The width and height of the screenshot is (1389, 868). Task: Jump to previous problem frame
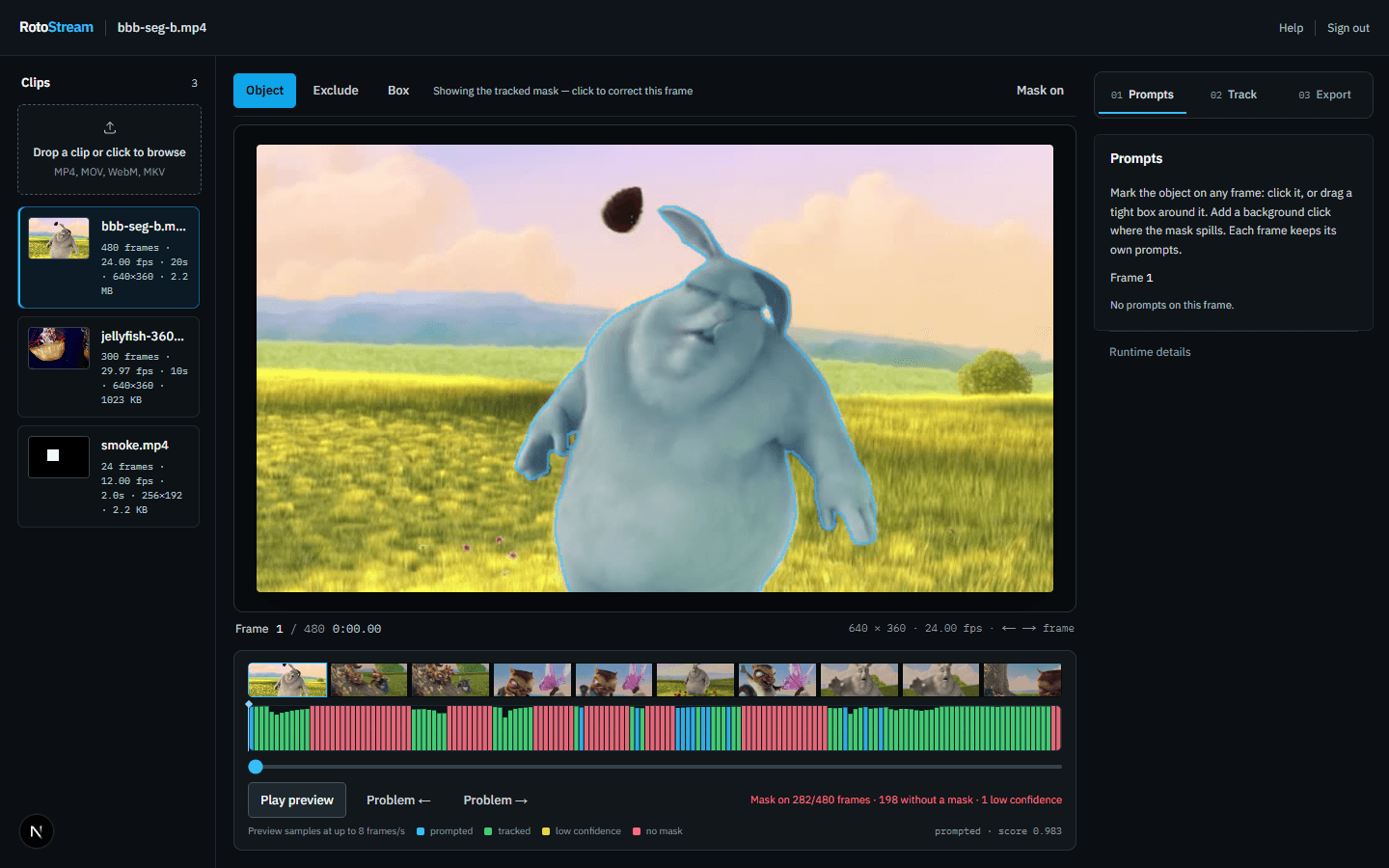(398, 800)
